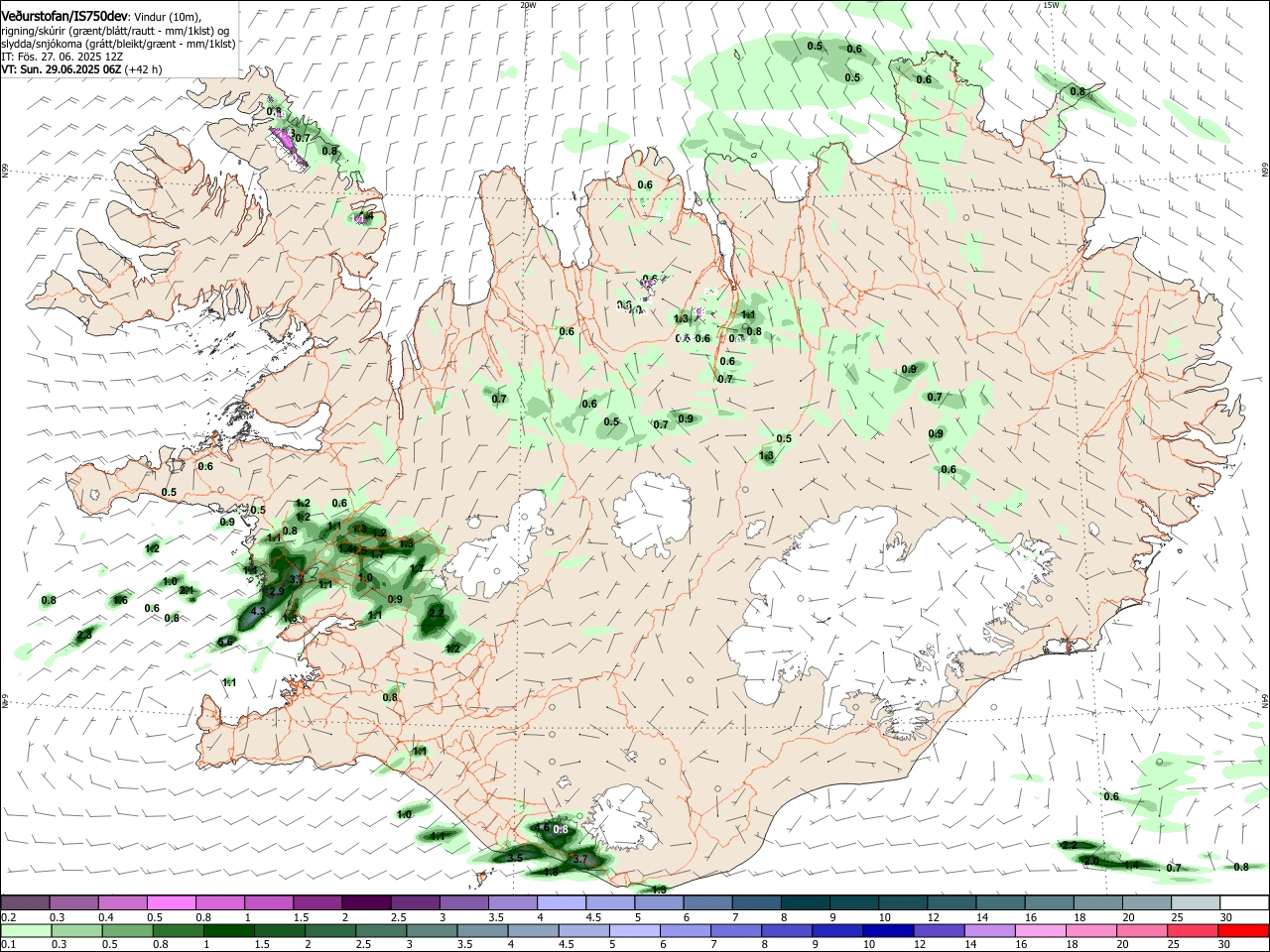Click the 'rigning/skúrir' legend description line
The image size is (1270, 952).
coord(115,31)
